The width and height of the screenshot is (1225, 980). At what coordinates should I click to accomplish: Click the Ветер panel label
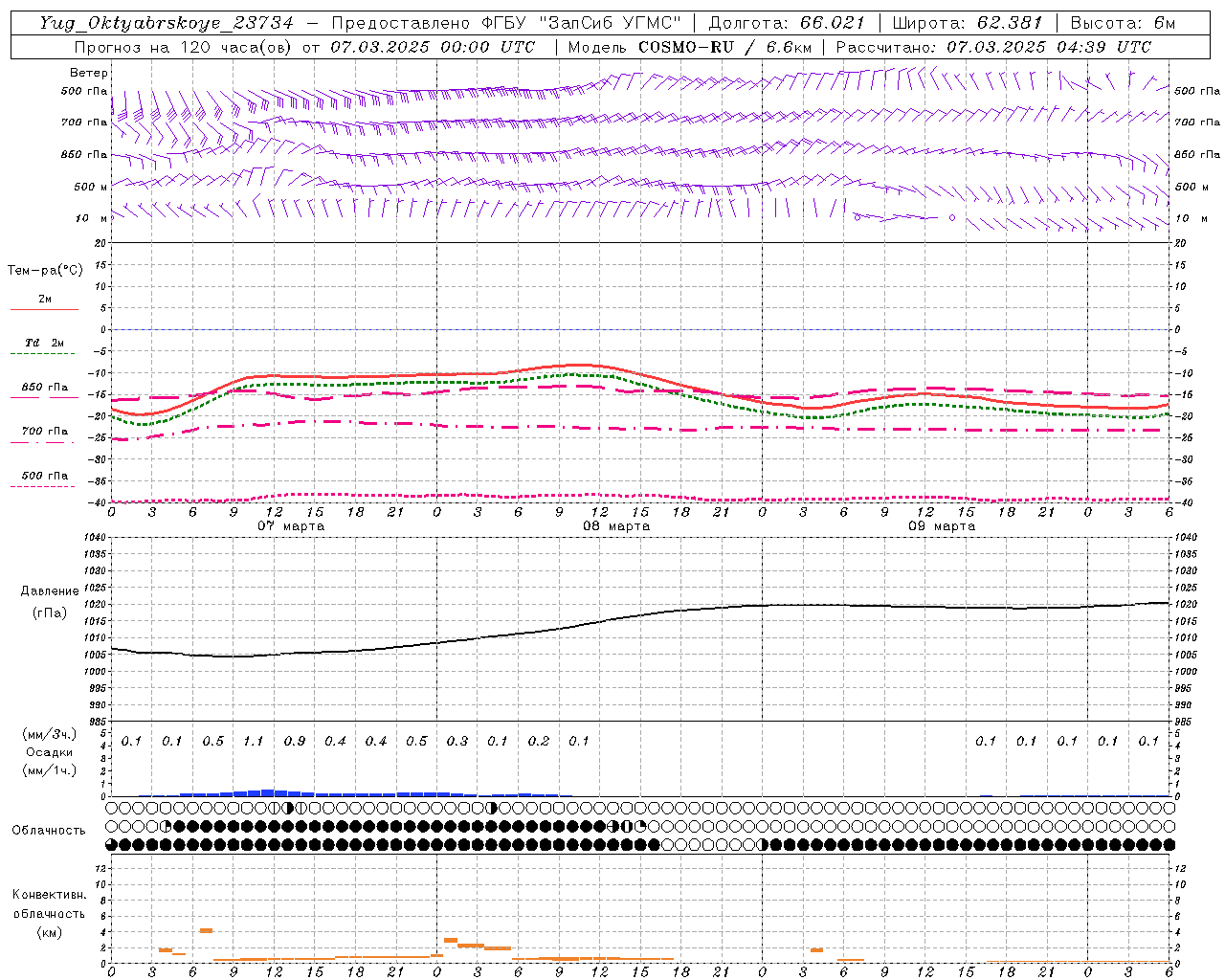[89, 73]
